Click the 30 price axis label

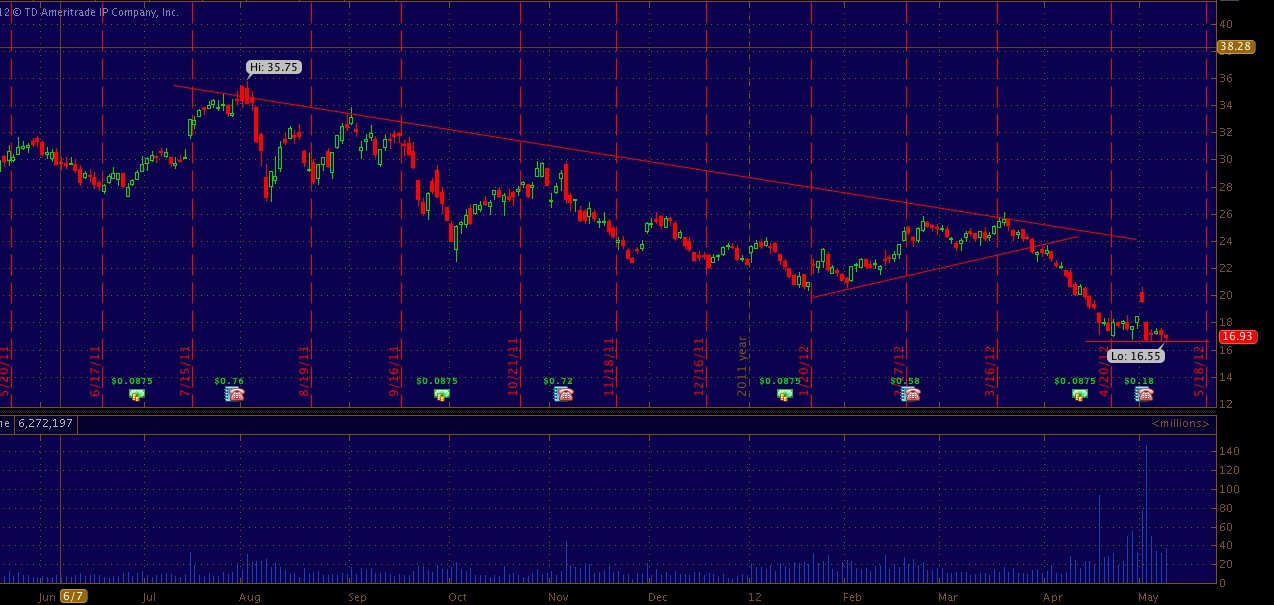click(1225, 159)
